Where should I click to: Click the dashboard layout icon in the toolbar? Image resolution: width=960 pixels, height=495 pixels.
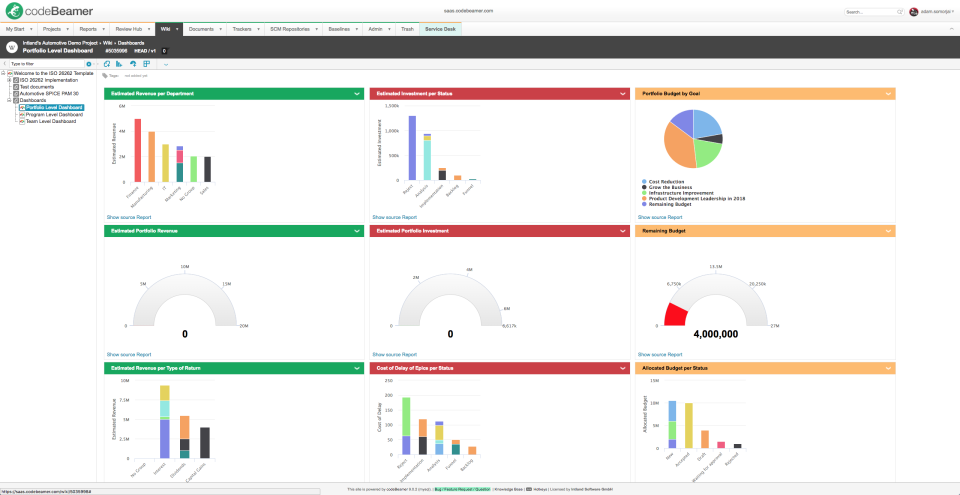(146, 64)
